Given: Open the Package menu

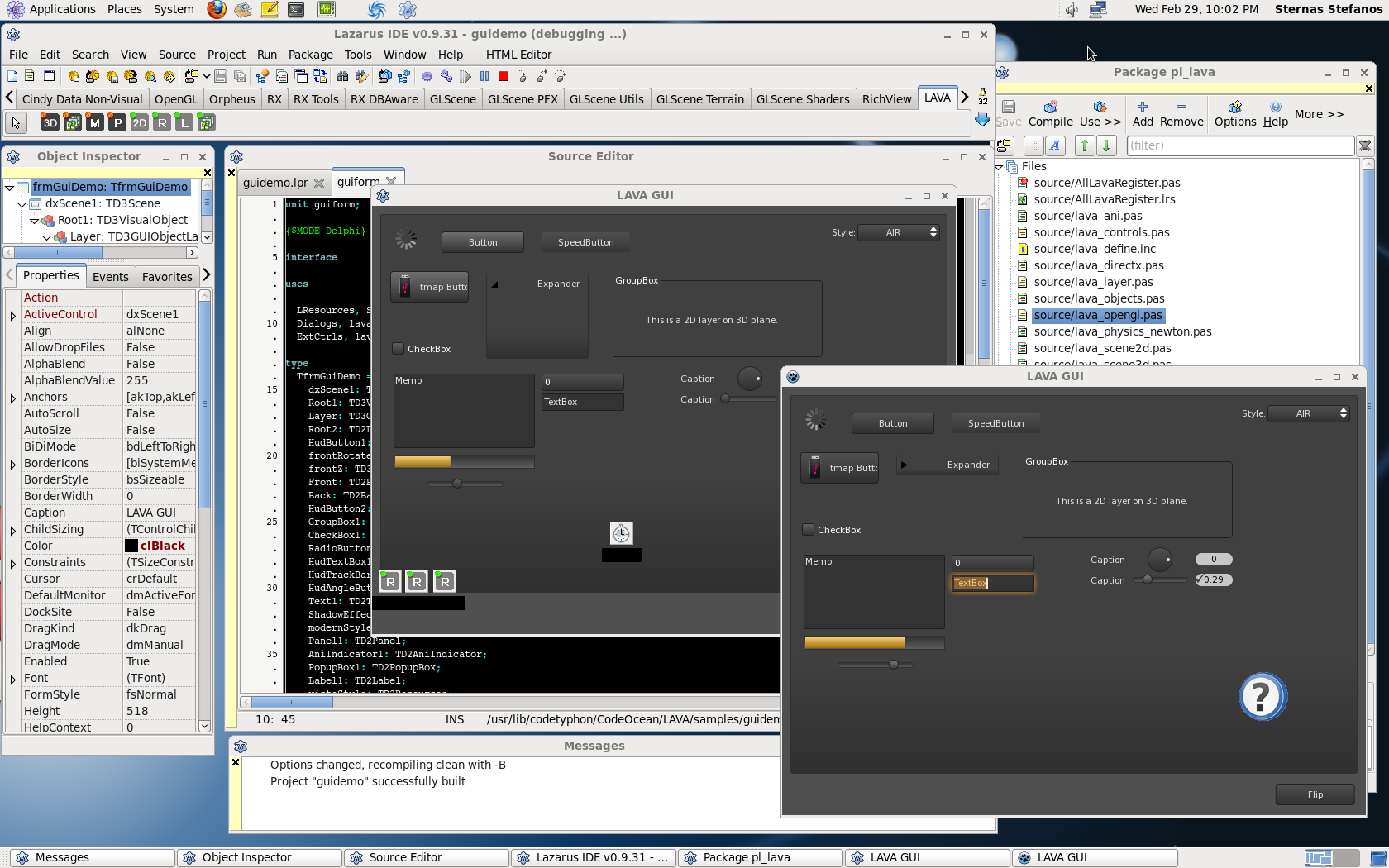Looking at the screenshot, I should point(311,55).
